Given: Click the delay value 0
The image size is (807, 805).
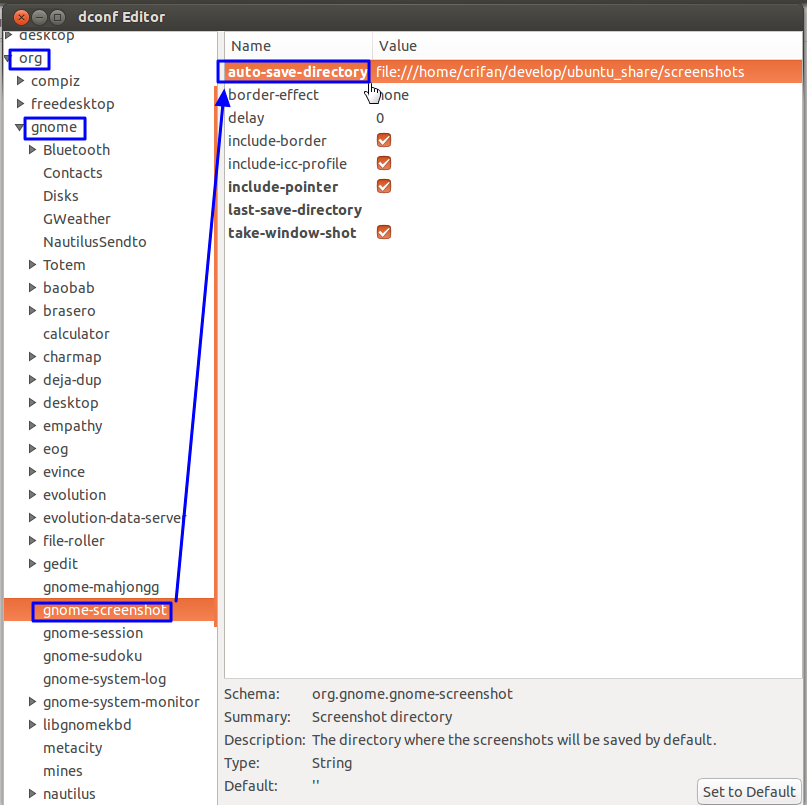Looking at the screenshot, I should pyautogui.click(x=380, y=118).
